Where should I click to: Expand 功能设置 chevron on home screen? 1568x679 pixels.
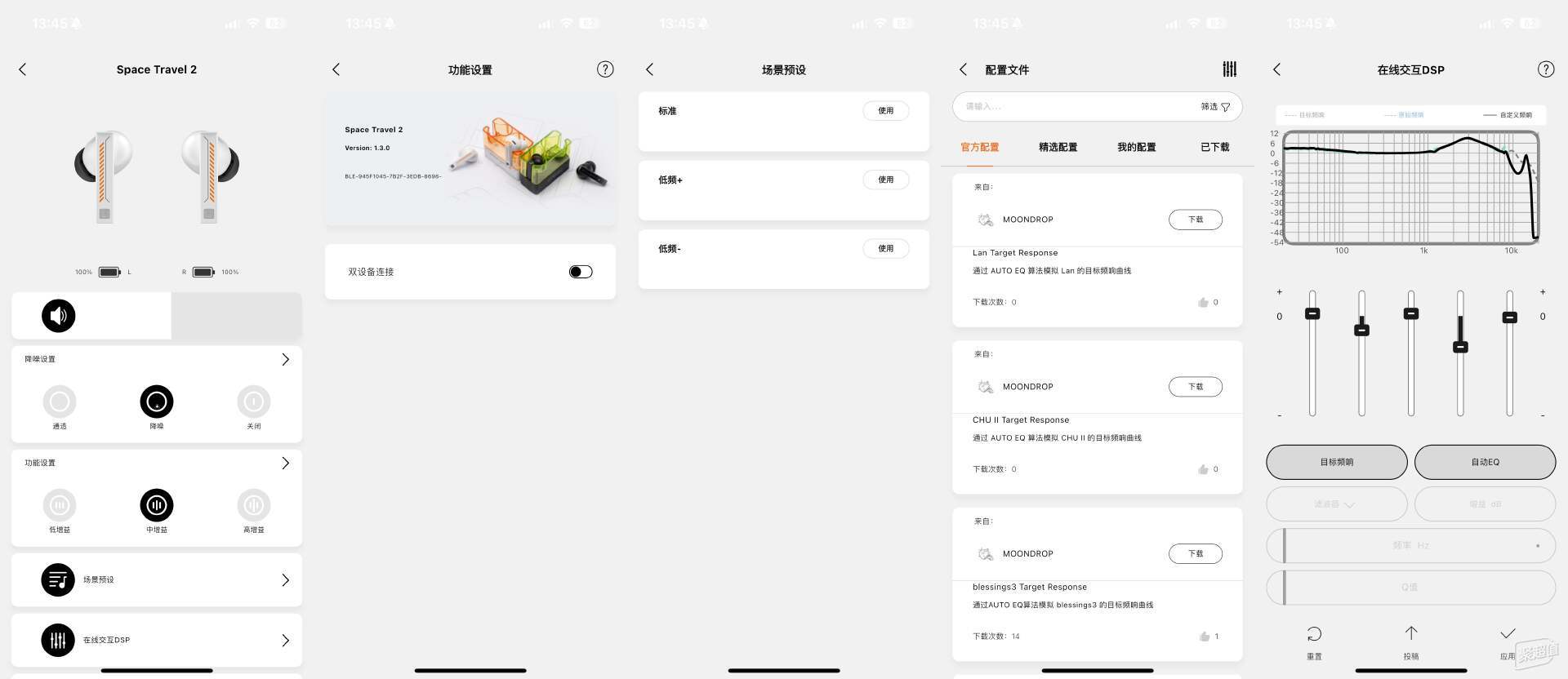coord(285,463)
